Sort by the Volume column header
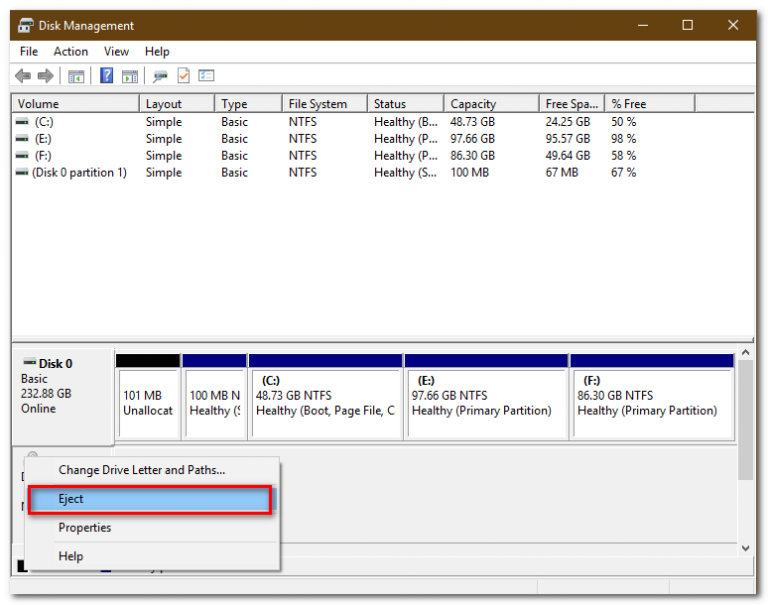 pyautogui.click(x=75, y=104)
